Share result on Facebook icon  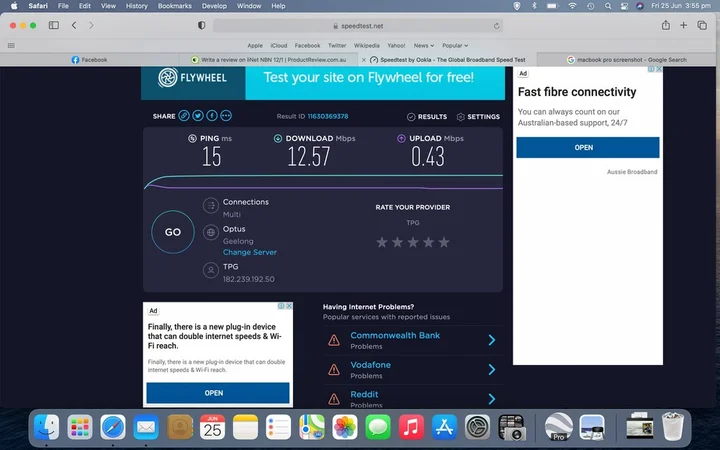[x=212, y=116]
